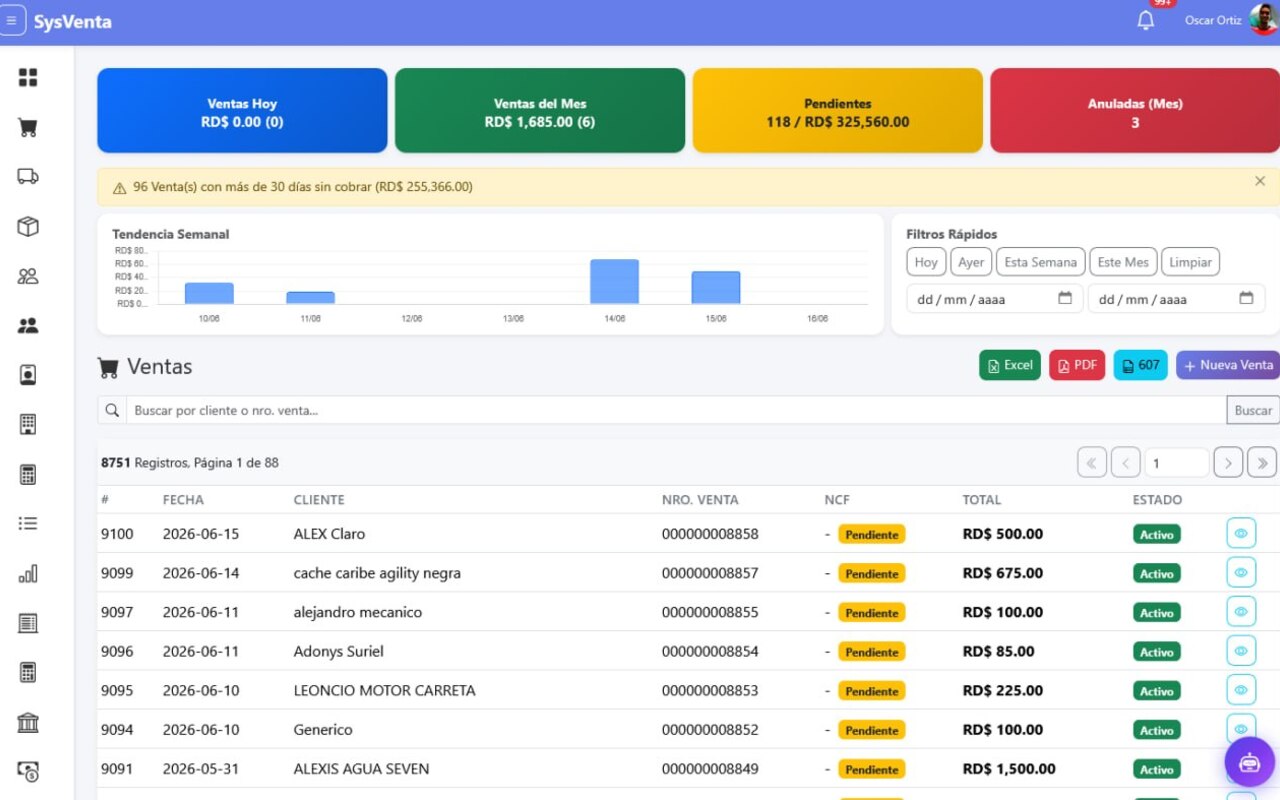Filter sales by Este Mes
The image size is (1280, 800).
tap(1123, 262)
